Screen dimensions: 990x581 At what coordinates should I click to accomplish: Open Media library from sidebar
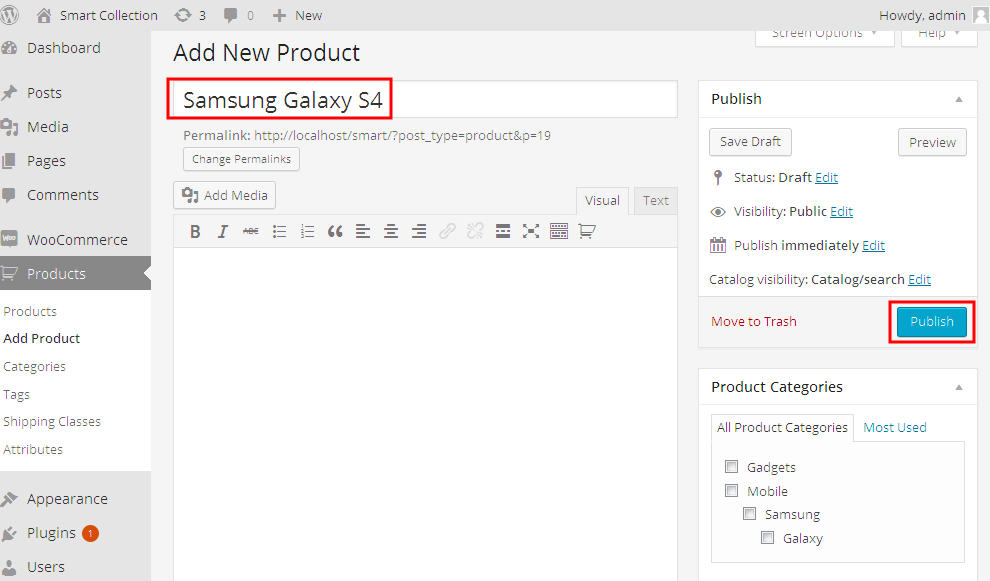[47, 127]
